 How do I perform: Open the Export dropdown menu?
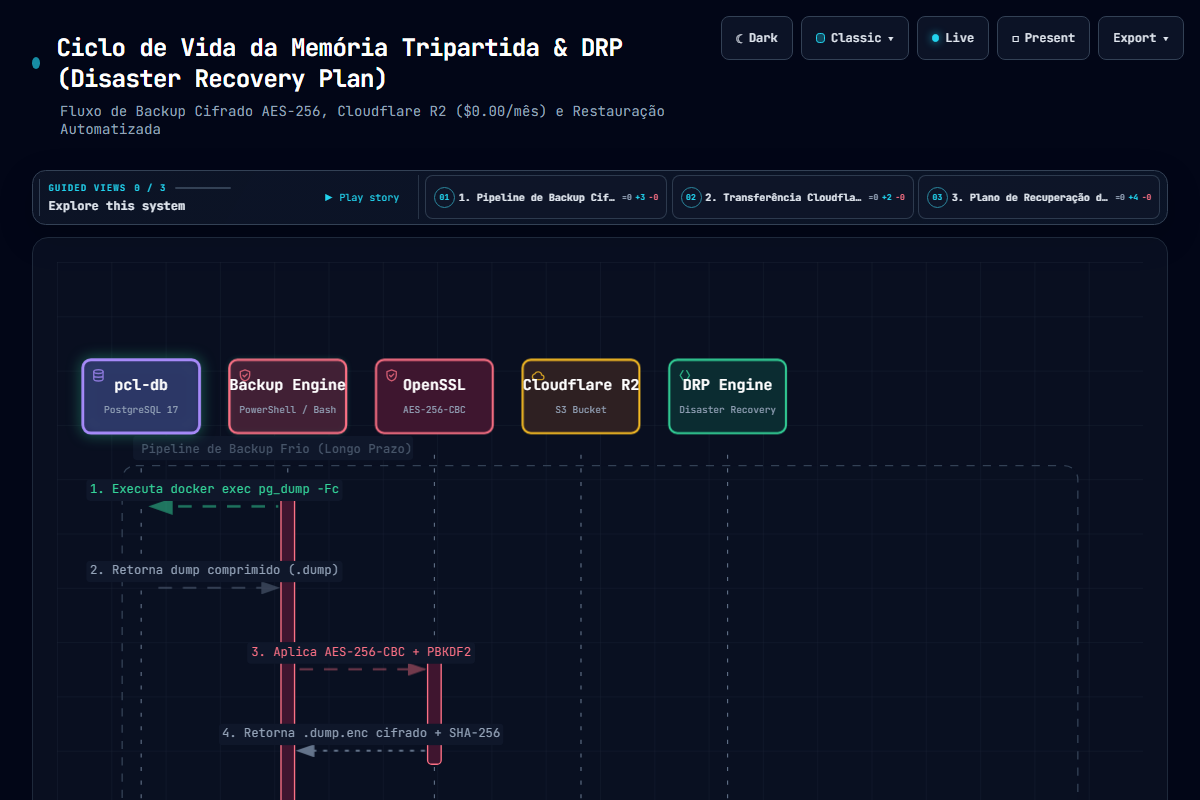1141,38
